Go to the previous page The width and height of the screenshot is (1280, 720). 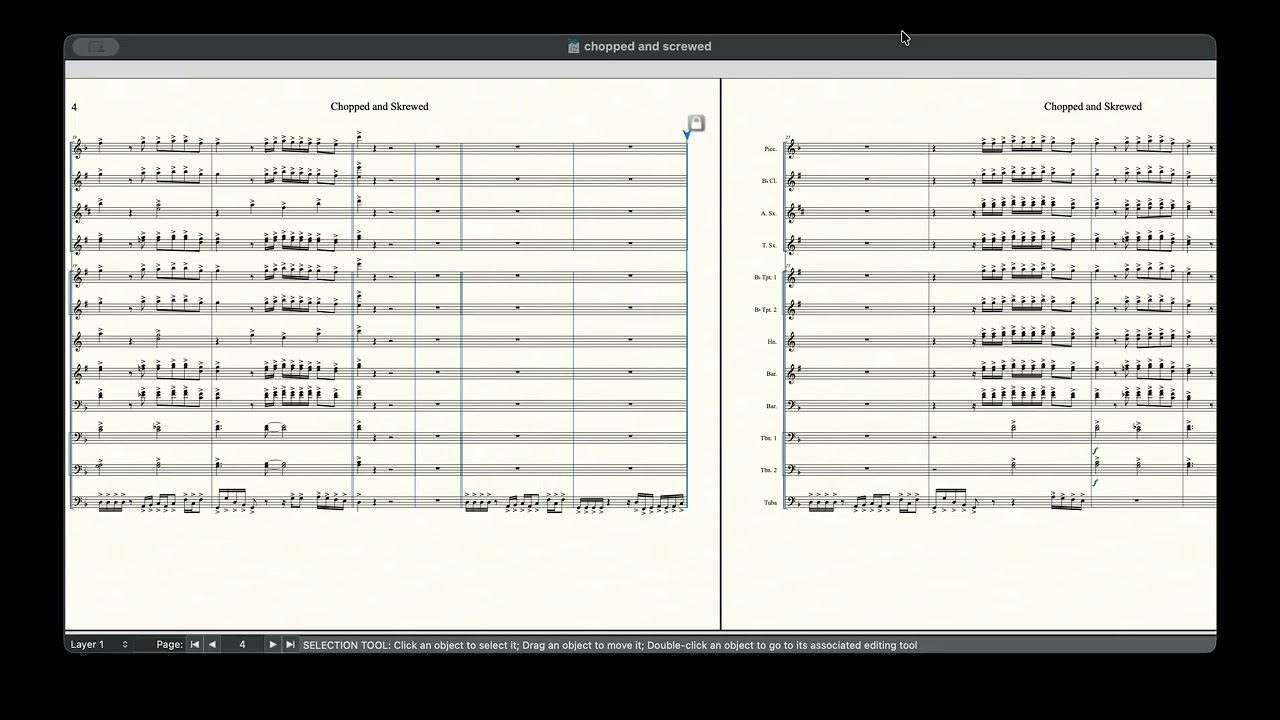(x=212, y=645)
